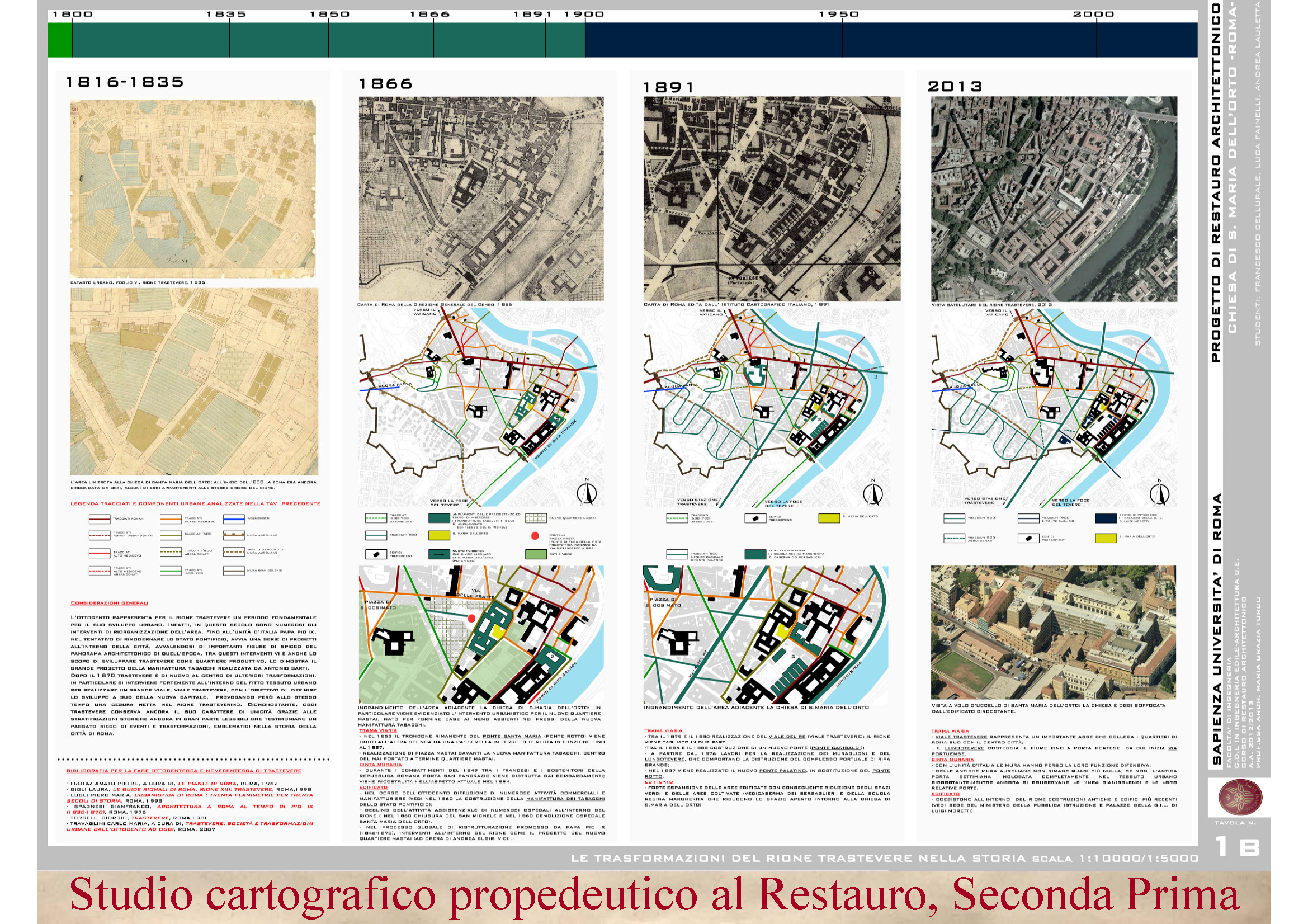Image resolution: width=1308 pixels, height=924 pixels.
Task: Click the Nuovo quartiere Mastai grid legend symbol
Action: tap(536, 518)
